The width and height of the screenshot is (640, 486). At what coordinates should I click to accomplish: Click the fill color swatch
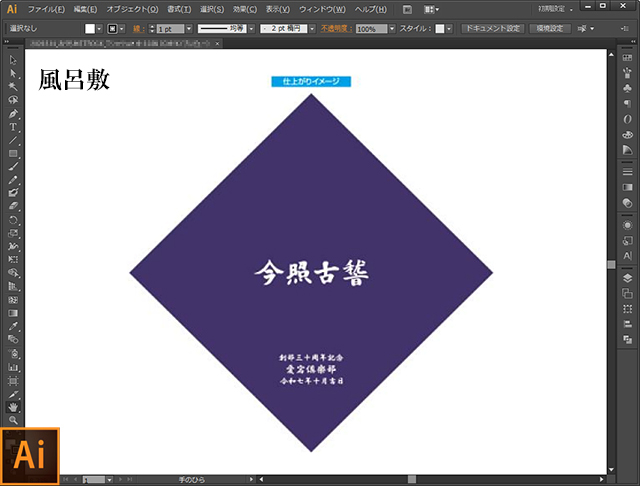pyautogui.click(x=90, y=29)
